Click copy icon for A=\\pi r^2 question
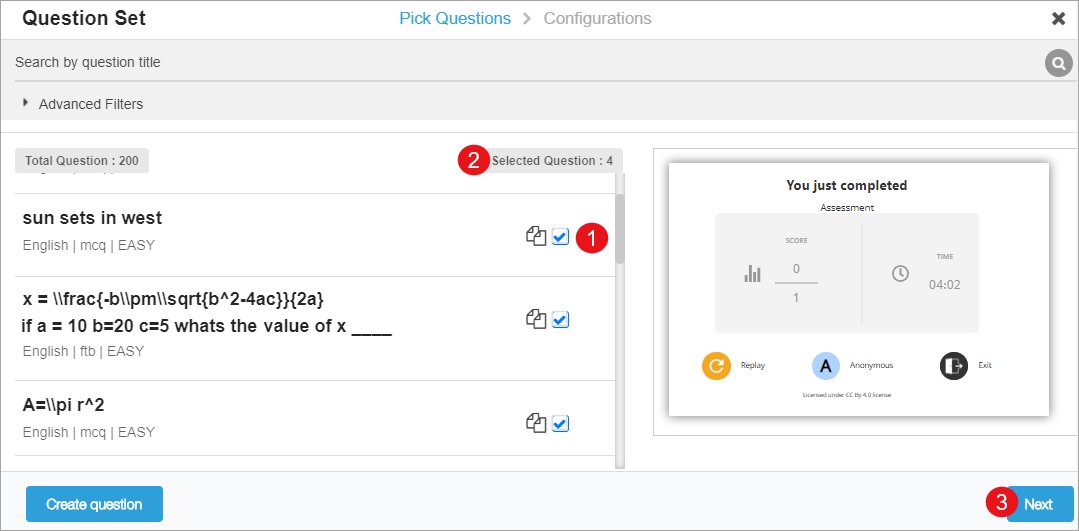This screenshot has width=1079, height=531. [536, 423]
